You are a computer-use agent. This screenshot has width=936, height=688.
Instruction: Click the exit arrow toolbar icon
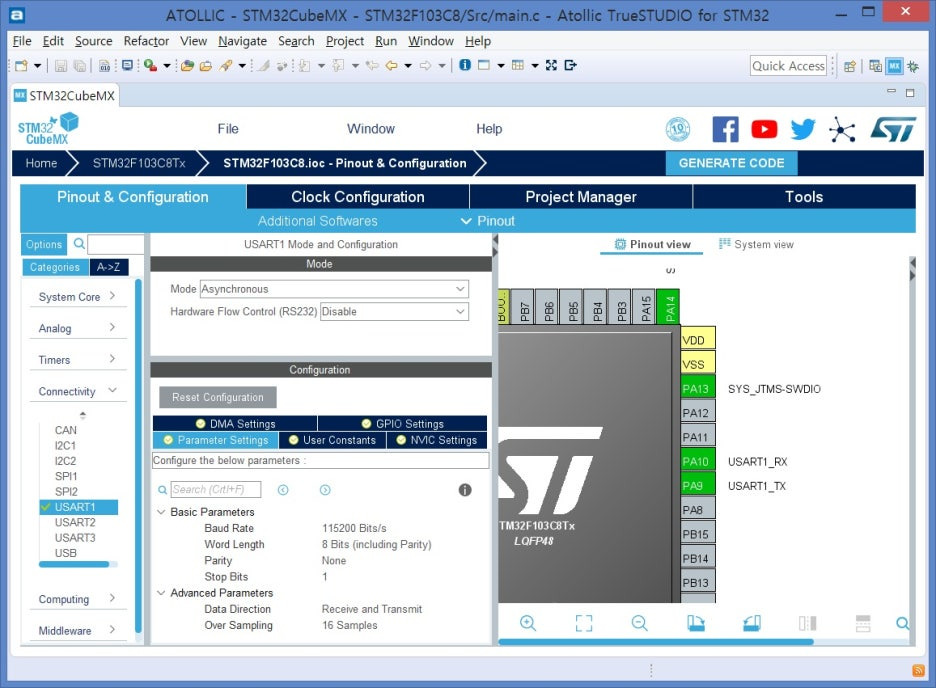(570, 65)
